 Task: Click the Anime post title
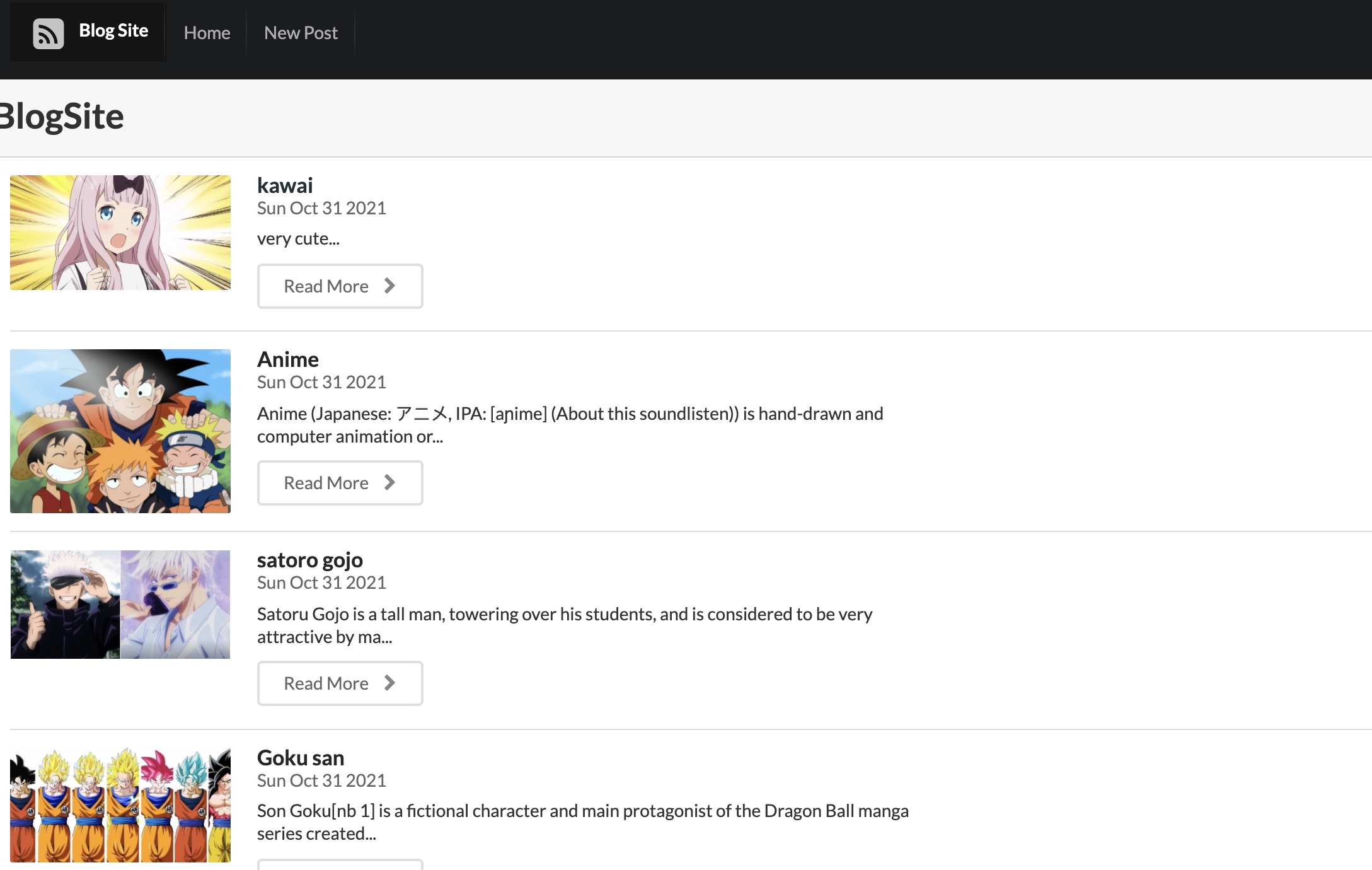[288, 359]
